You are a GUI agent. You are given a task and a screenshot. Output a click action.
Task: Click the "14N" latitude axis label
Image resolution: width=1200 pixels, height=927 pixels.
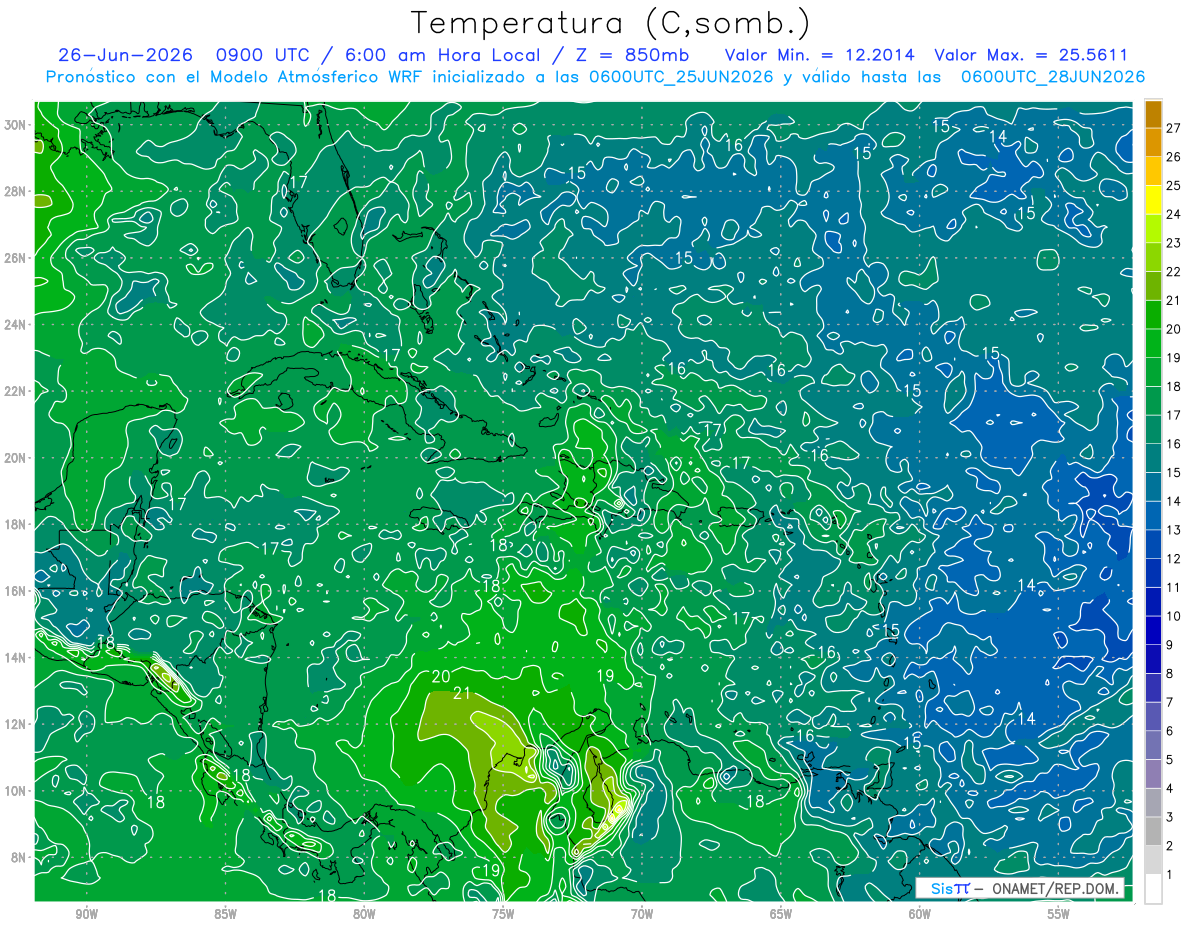[x=15, y=658]
